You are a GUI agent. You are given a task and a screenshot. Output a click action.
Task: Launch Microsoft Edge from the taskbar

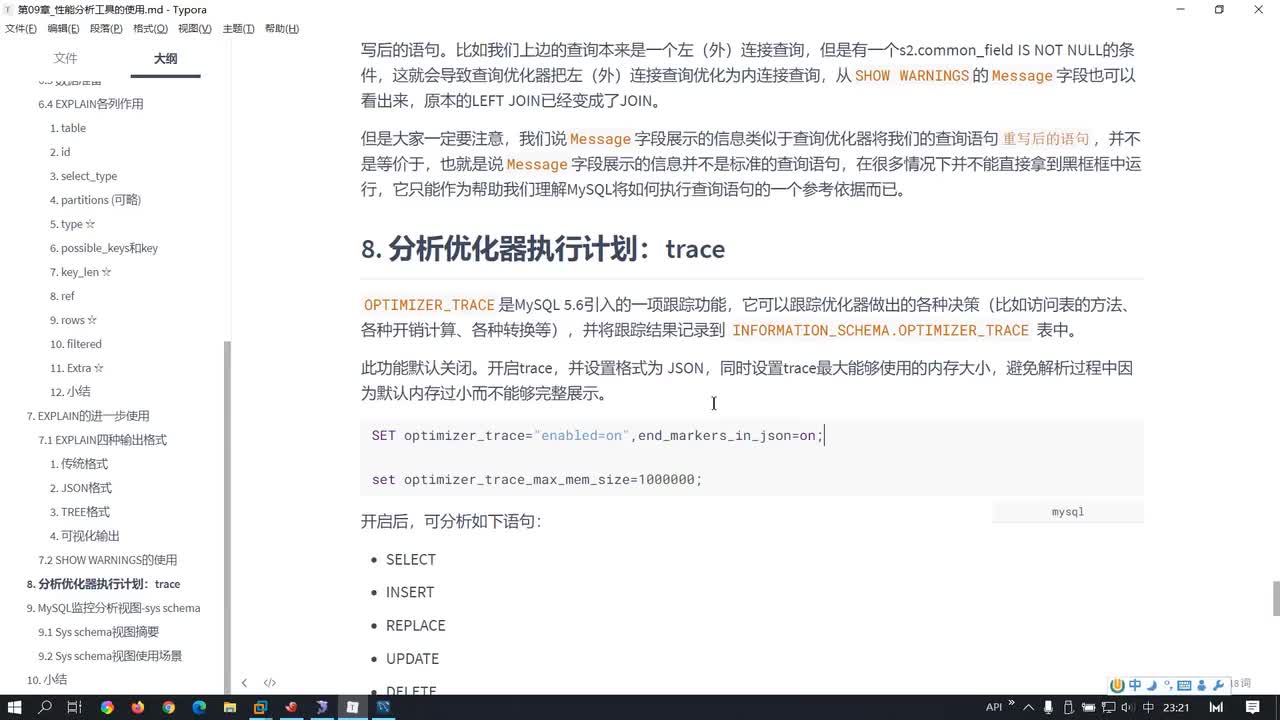[199, 707]
